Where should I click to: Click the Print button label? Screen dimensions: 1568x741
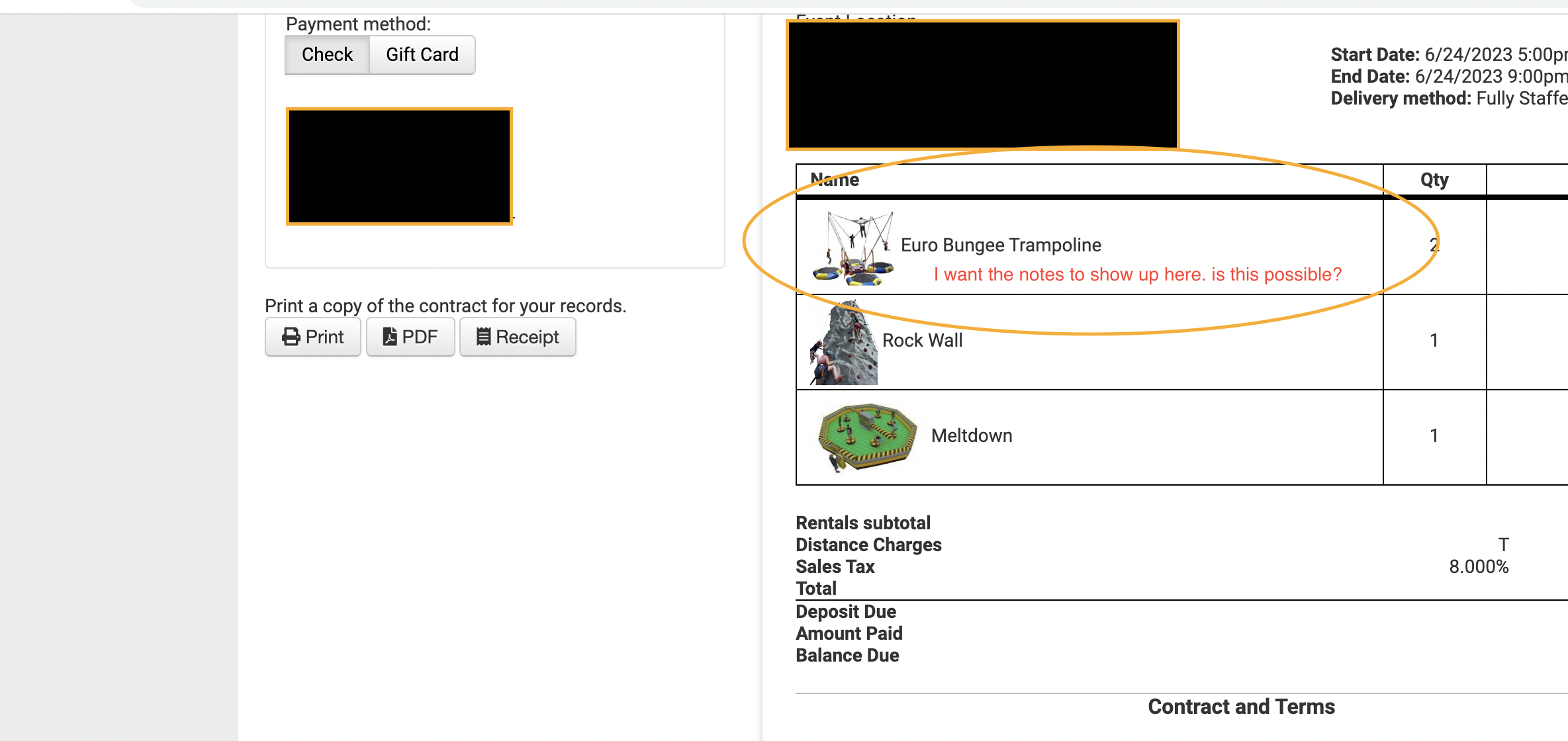tap(324, 337)
